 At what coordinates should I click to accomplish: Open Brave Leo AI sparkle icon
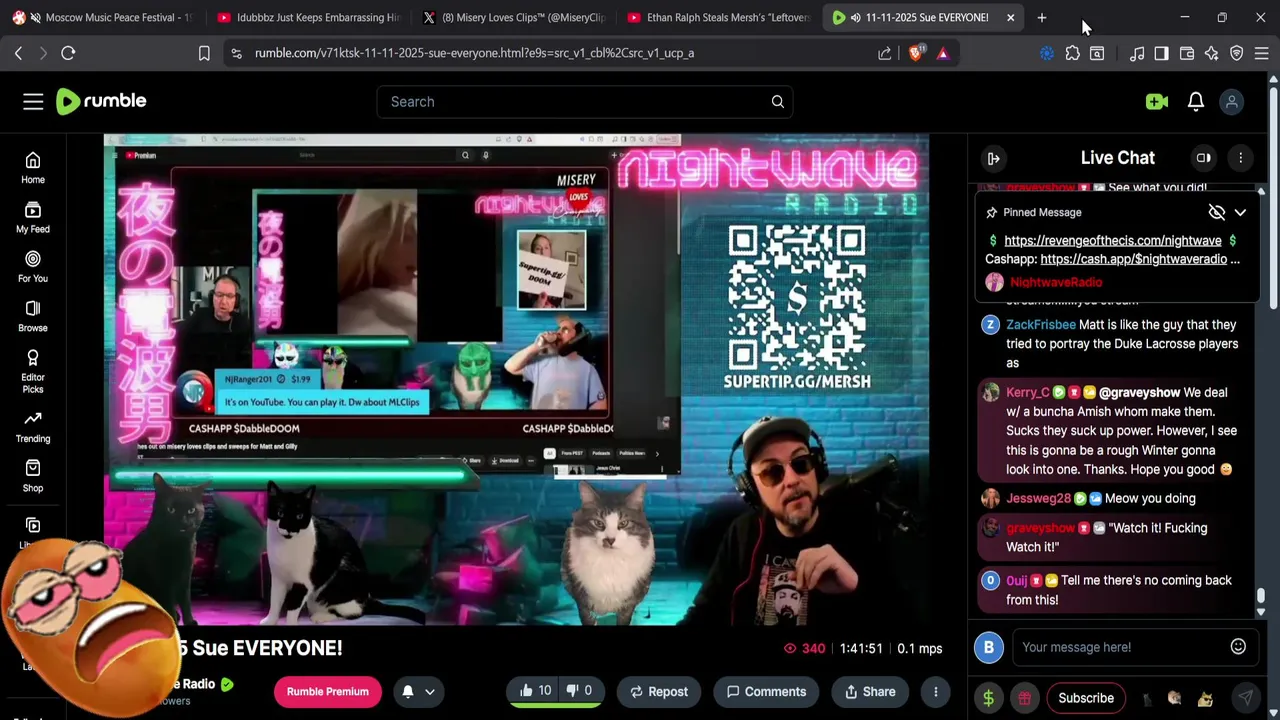[x=1212, y=53]
